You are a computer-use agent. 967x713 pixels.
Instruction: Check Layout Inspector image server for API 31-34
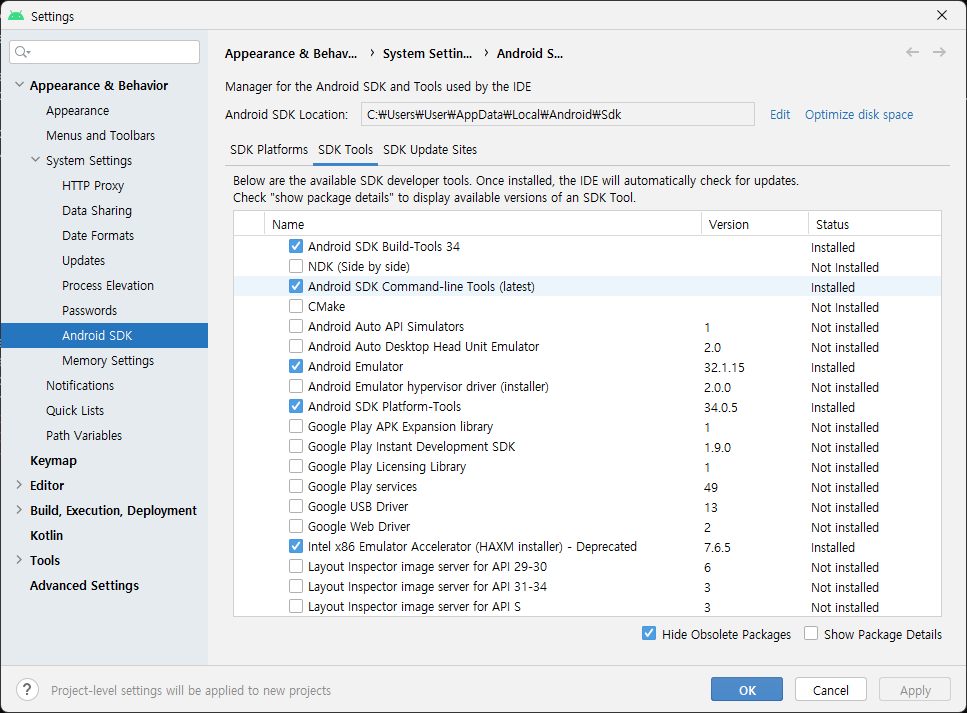[x=296, y=587]
